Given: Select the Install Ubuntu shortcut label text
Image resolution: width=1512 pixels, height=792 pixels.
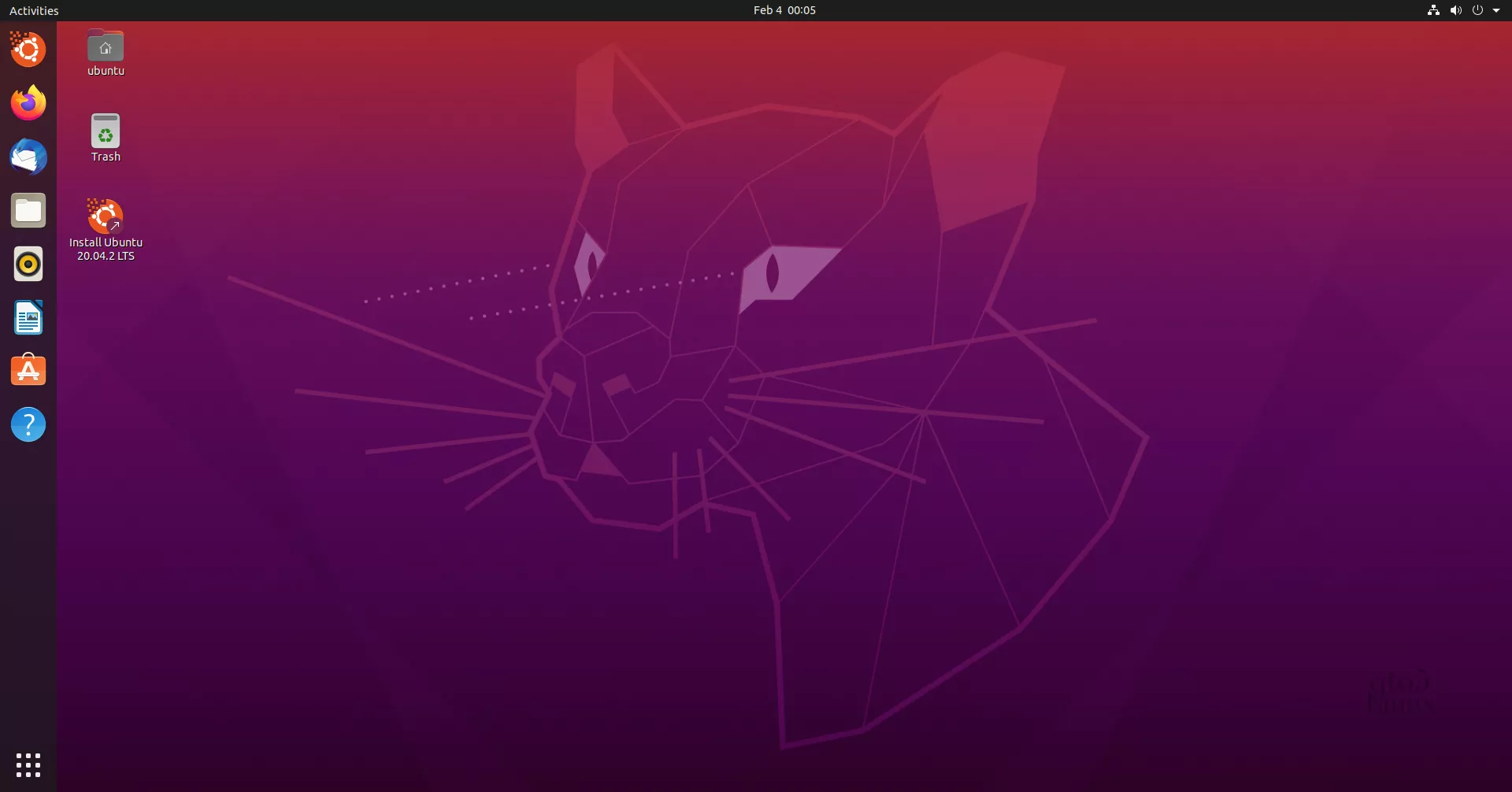Looking at the screenshot, I should pyautogui.click(x=105, y=248).
